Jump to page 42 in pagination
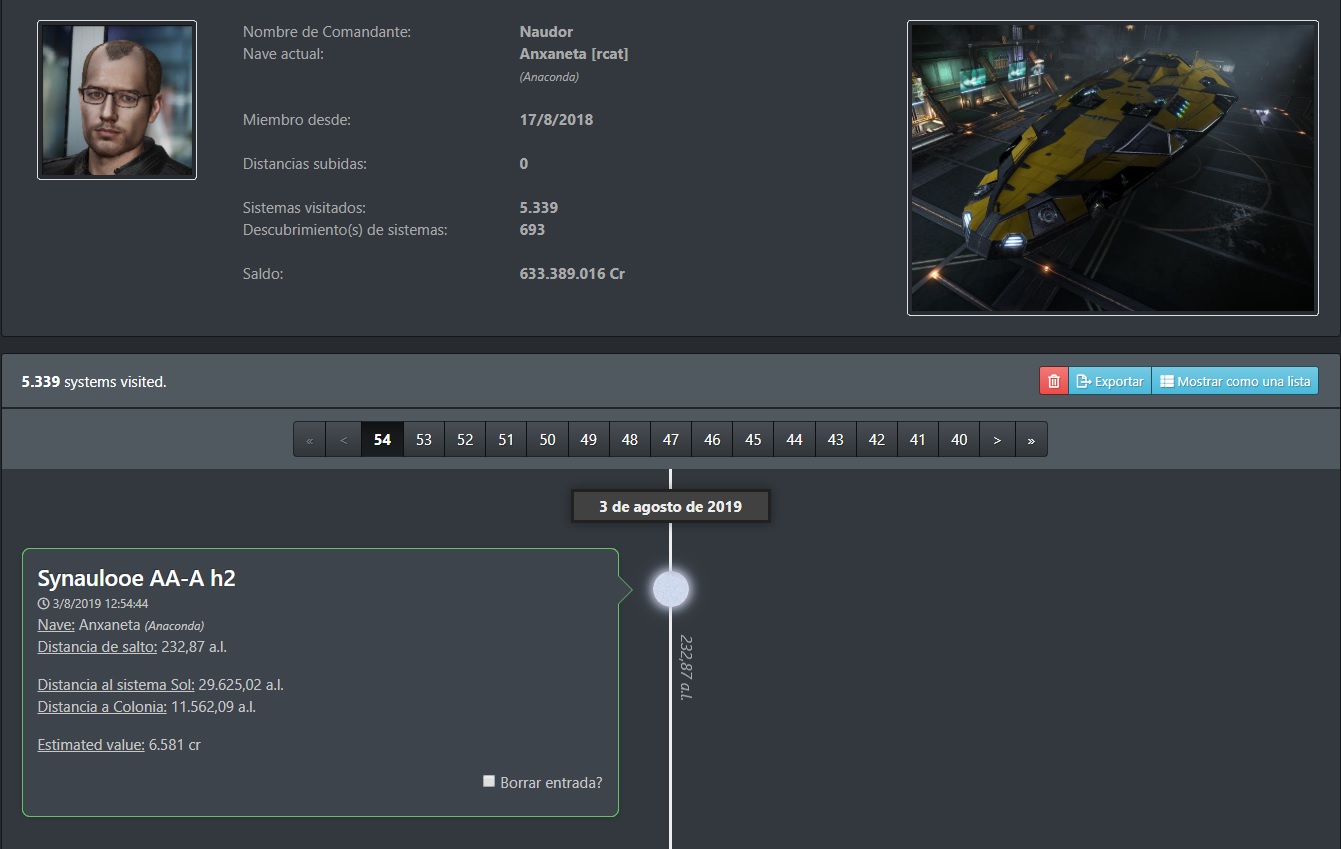This screenshot has height=849, width=1341. click(877, 440)
